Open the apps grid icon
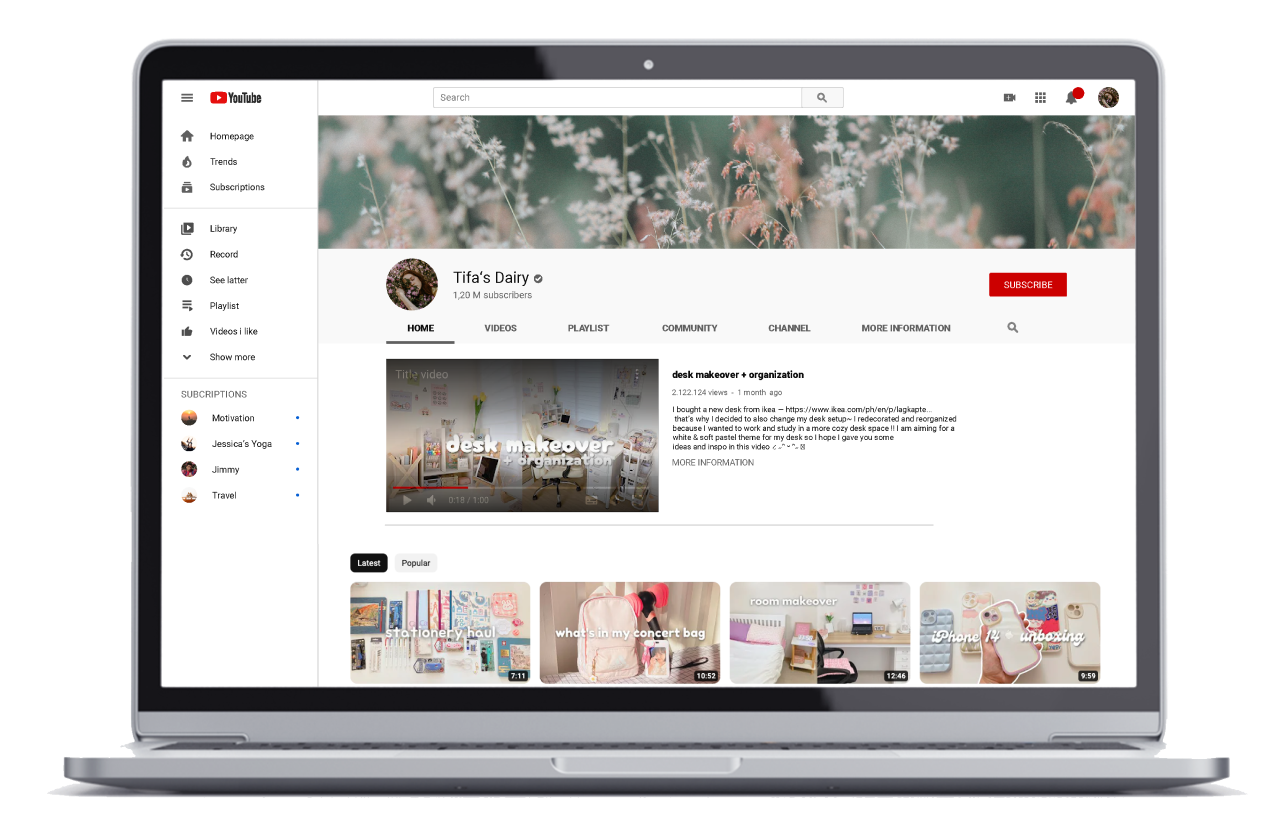 coord(1040,98)
